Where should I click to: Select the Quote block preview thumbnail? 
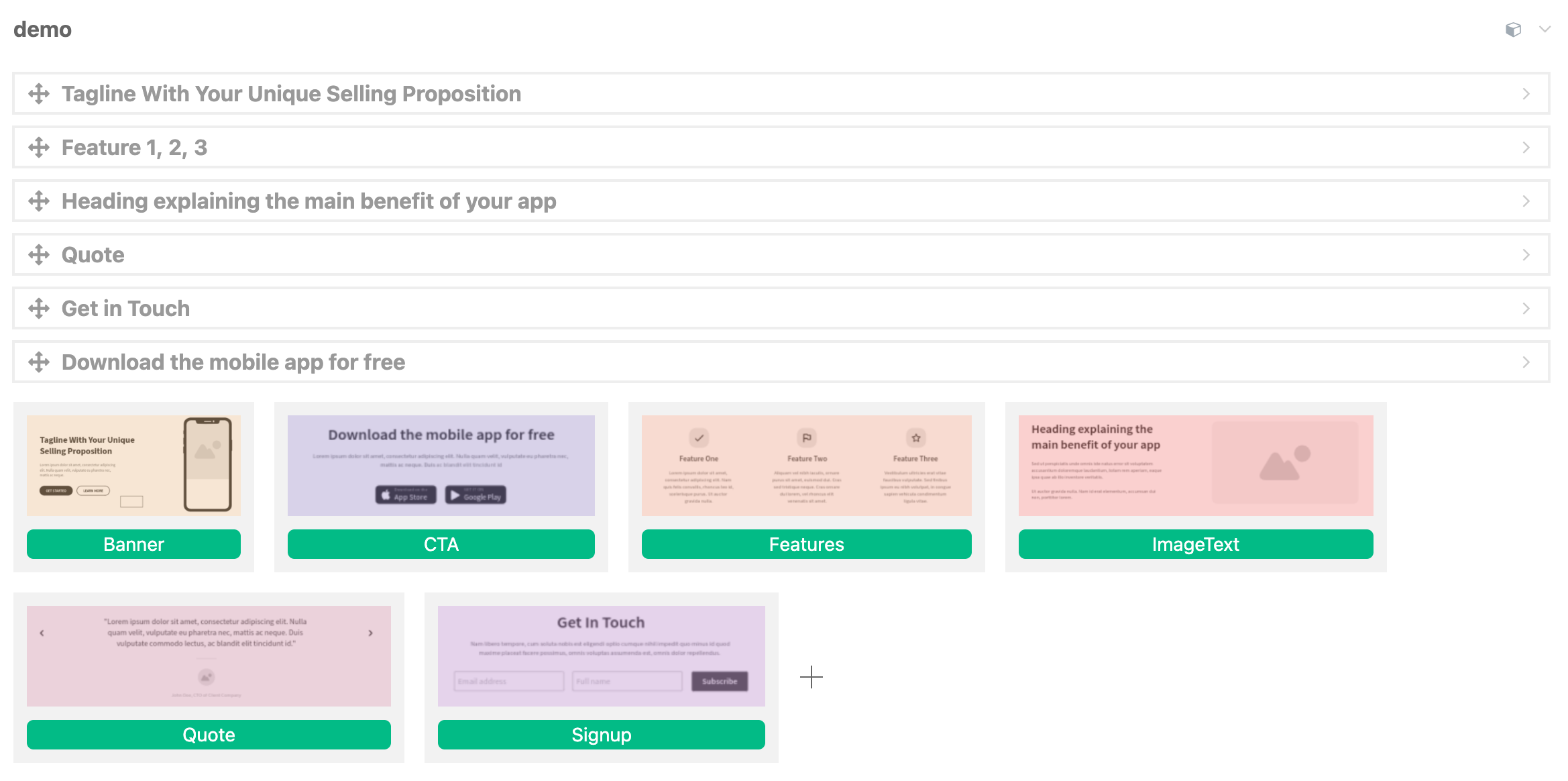tap(209, 656)
